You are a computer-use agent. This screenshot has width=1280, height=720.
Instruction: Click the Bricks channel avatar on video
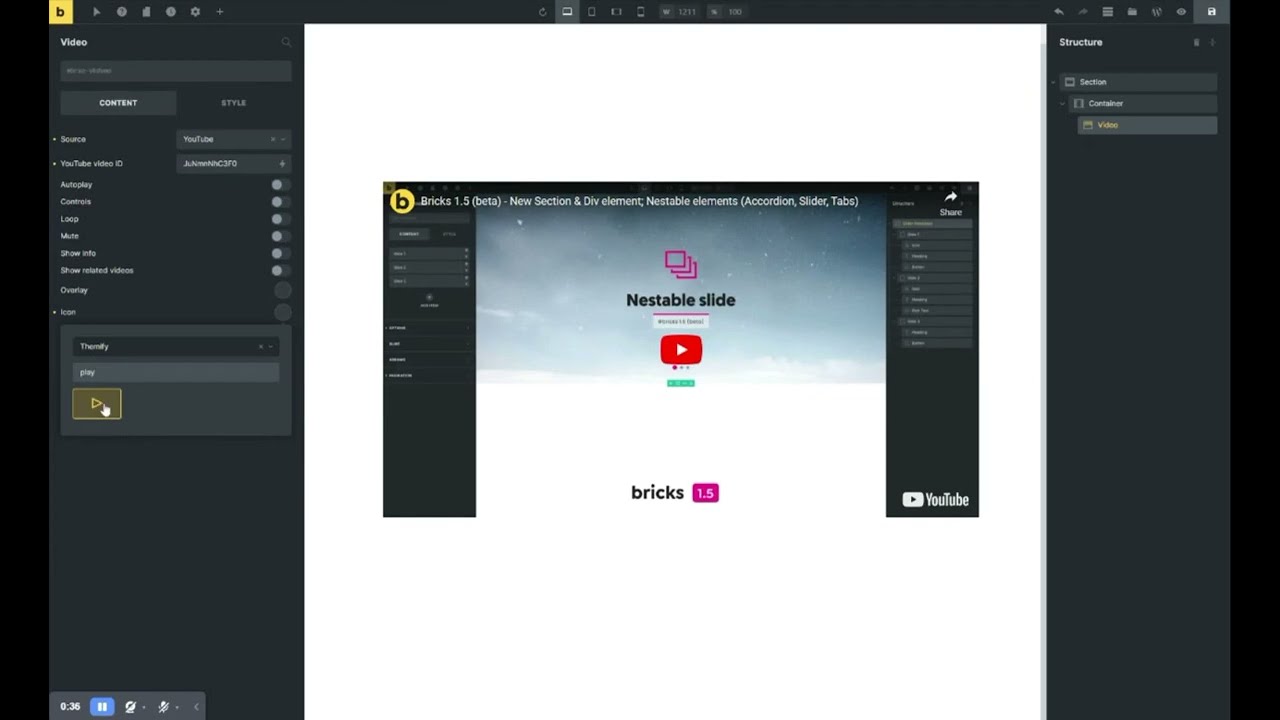401,201
